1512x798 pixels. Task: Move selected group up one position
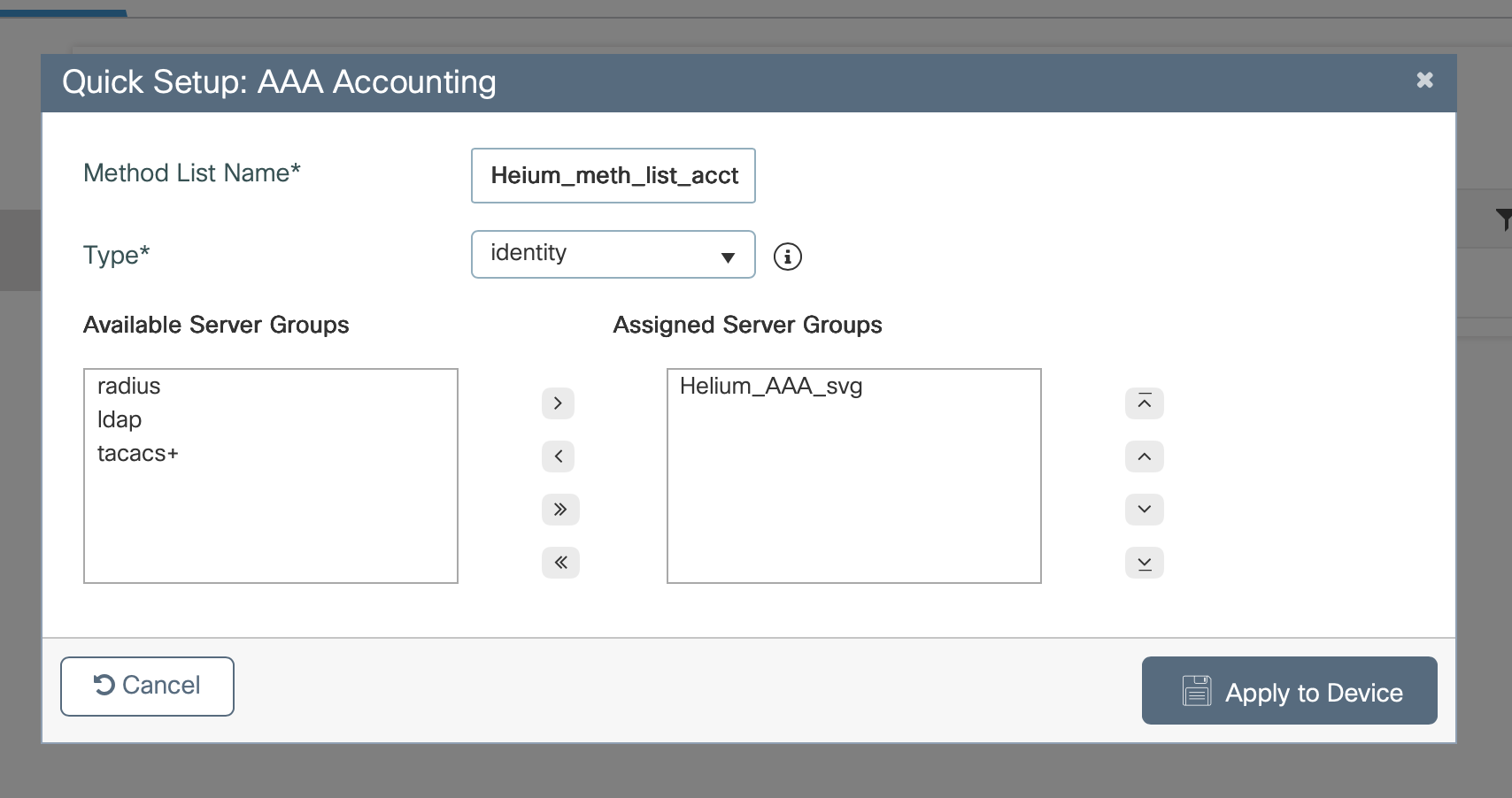click(x=1144, y=457)
